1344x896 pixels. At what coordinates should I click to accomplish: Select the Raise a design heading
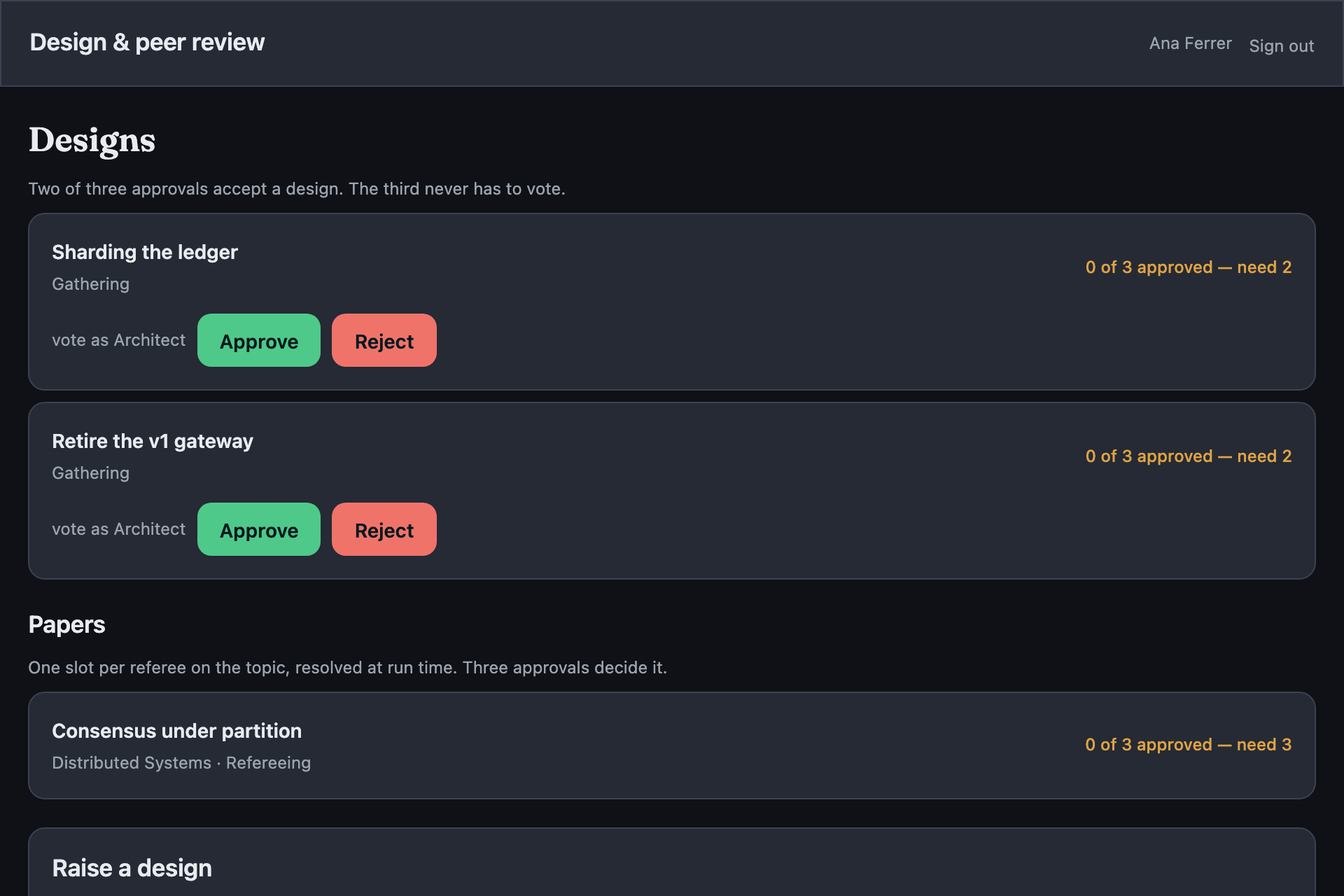point(132,868)
